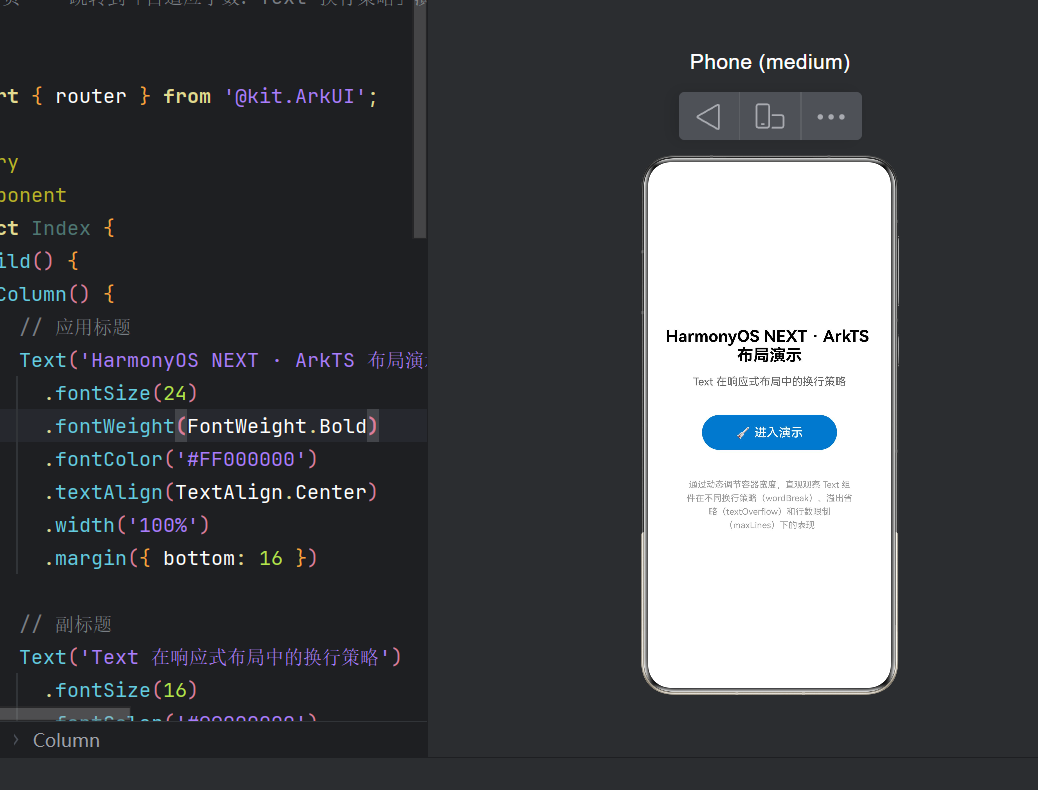Click the HarmonyOS NEXT · ArkTS title in preview
This screenshot has height=790, width=1038.
[767, 346]
